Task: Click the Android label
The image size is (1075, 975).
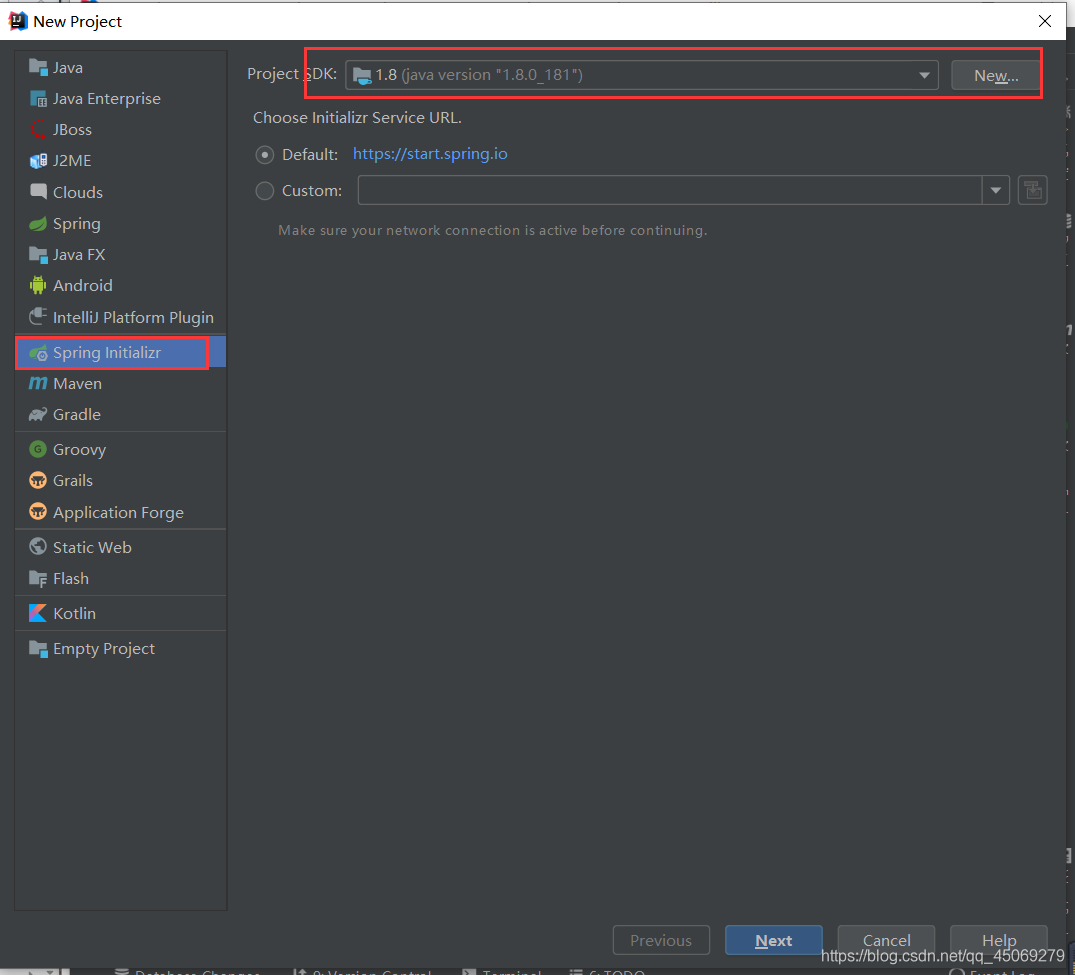Action: click(83, 285)
